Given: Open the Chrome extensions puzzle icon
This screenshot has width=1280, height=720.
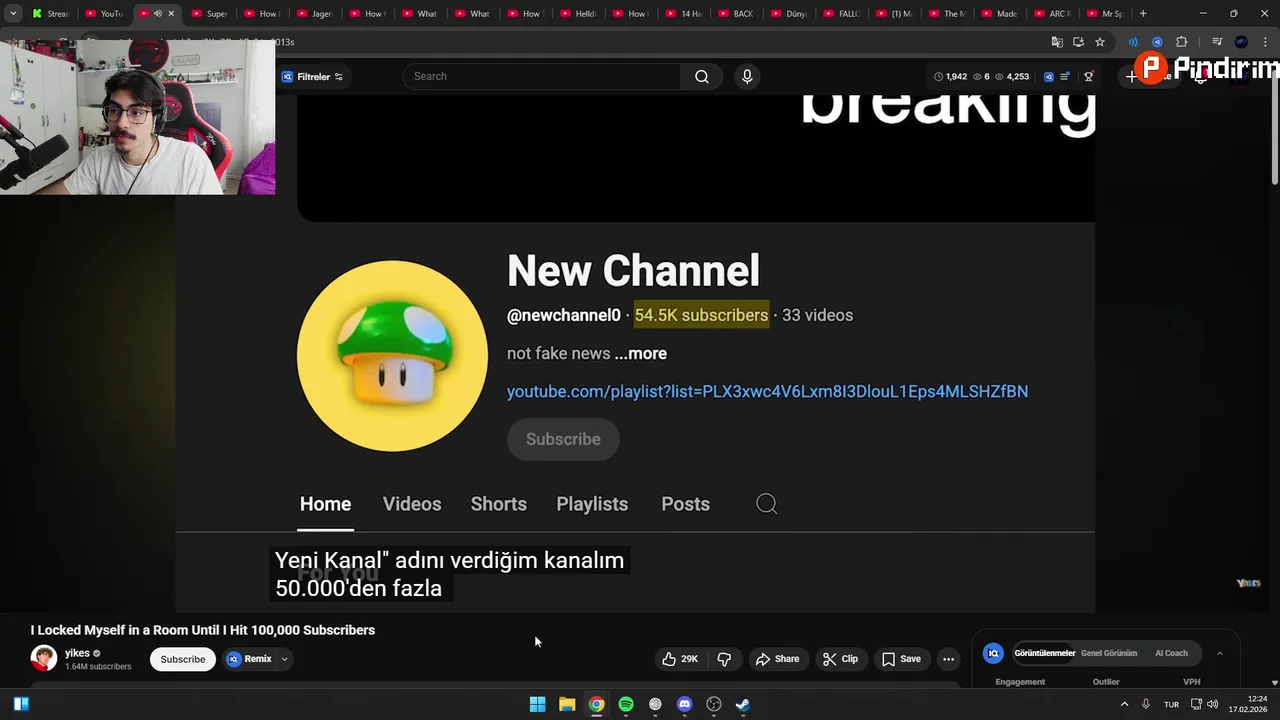Looking at the screenshot, I should pyautogui.click(x=1181, y=42).
